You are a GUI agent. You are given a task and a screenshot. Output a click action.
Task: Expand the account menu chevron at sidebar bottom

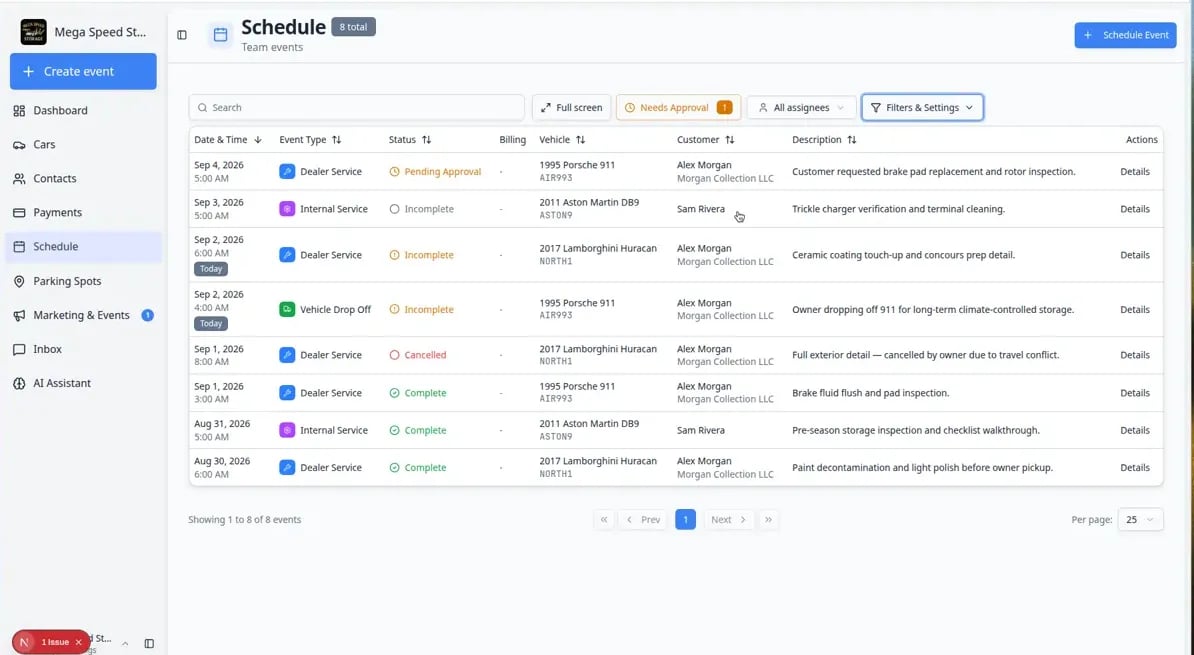pyautogui.click(x=125, y=644)
